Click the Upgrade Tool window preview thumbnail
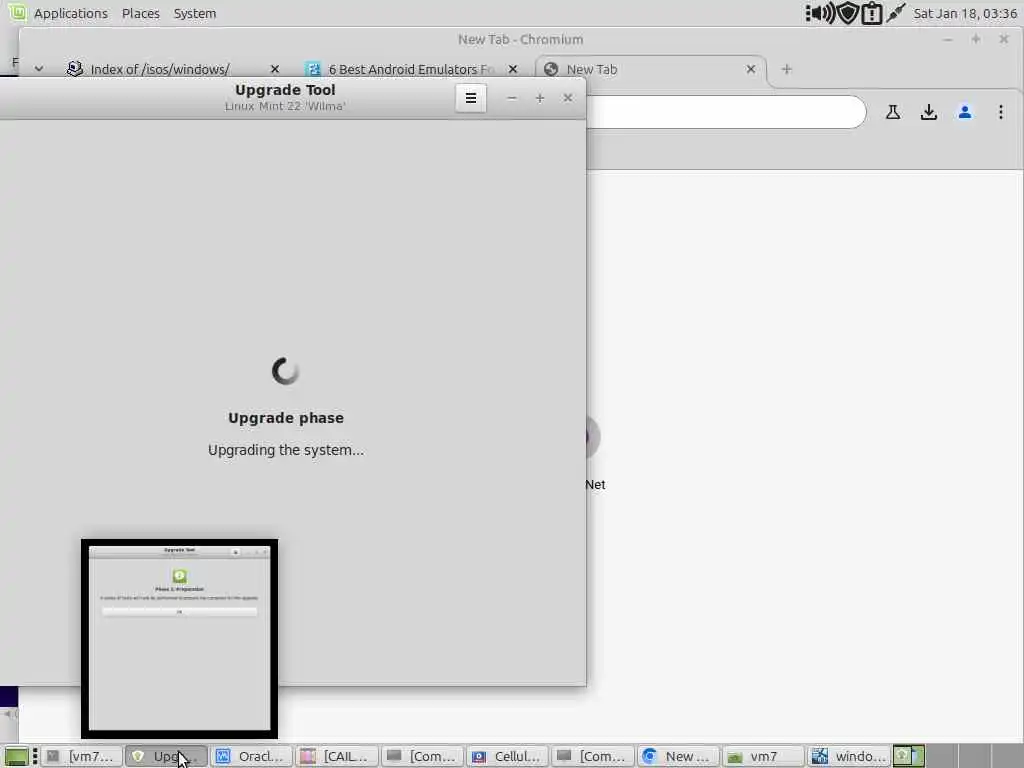The width and height of the screenshot is (1024, 768). point(180,639)
